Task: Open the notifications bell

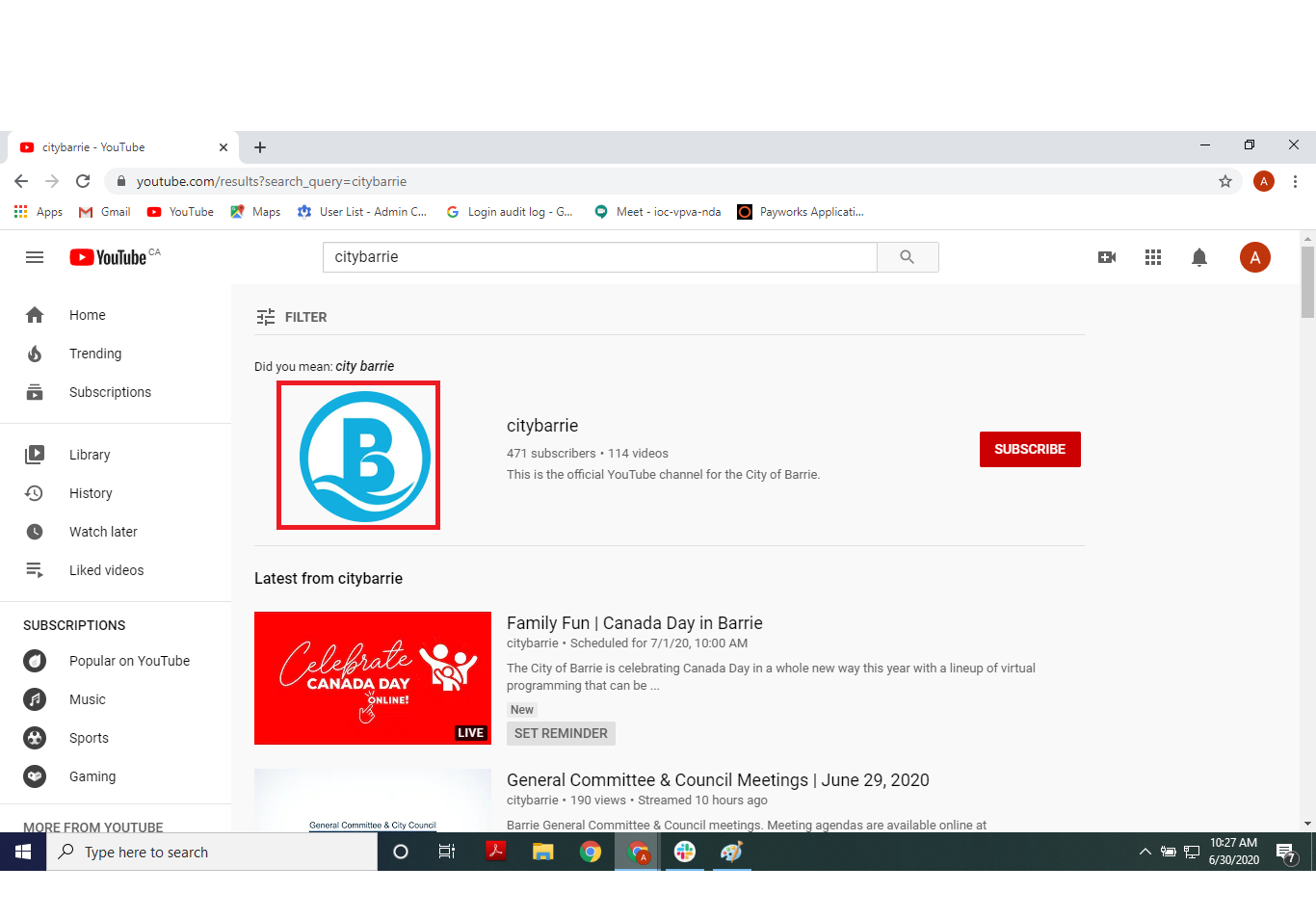Action: (x=1199, y=257)
